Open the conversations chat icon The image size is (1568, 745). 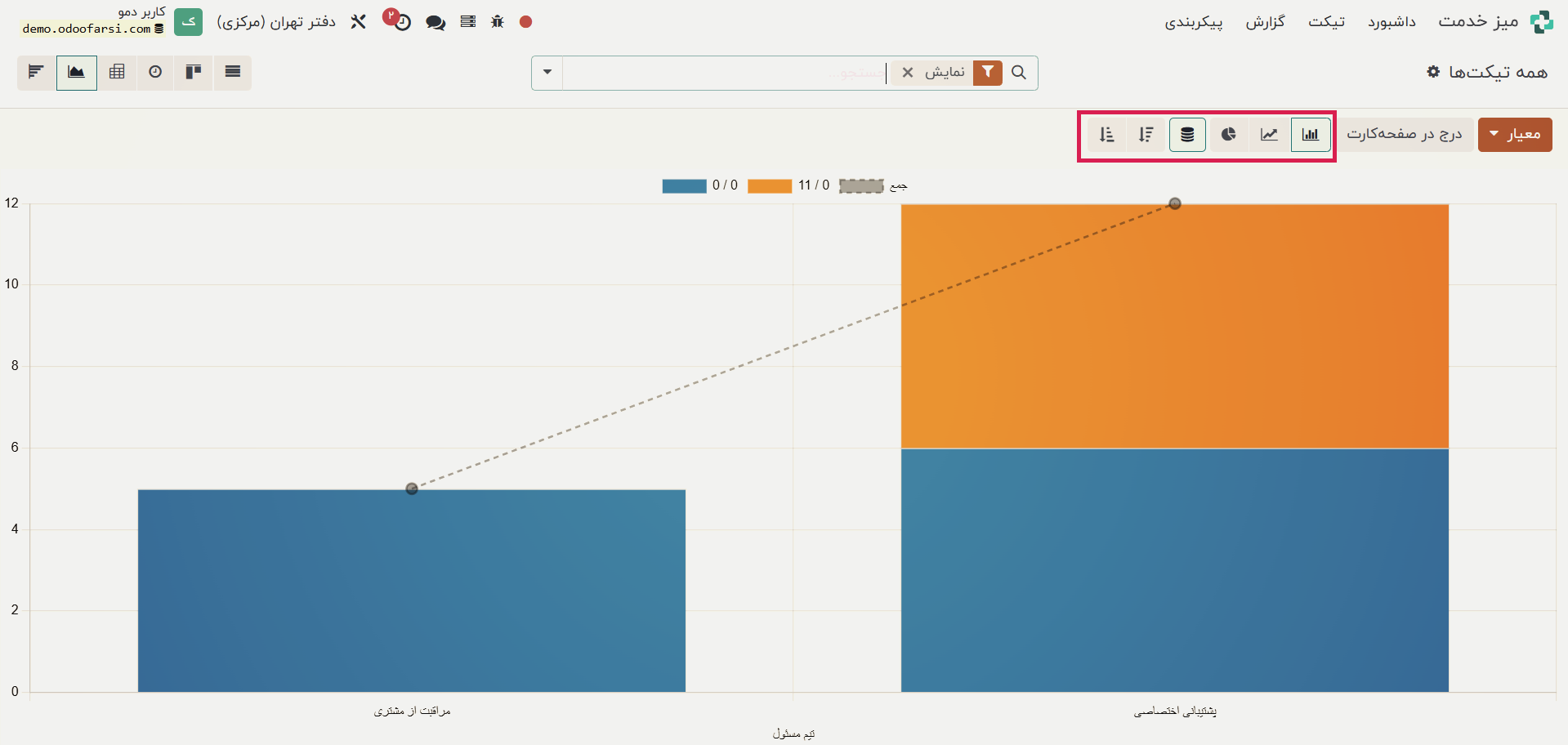pos(436,22)
